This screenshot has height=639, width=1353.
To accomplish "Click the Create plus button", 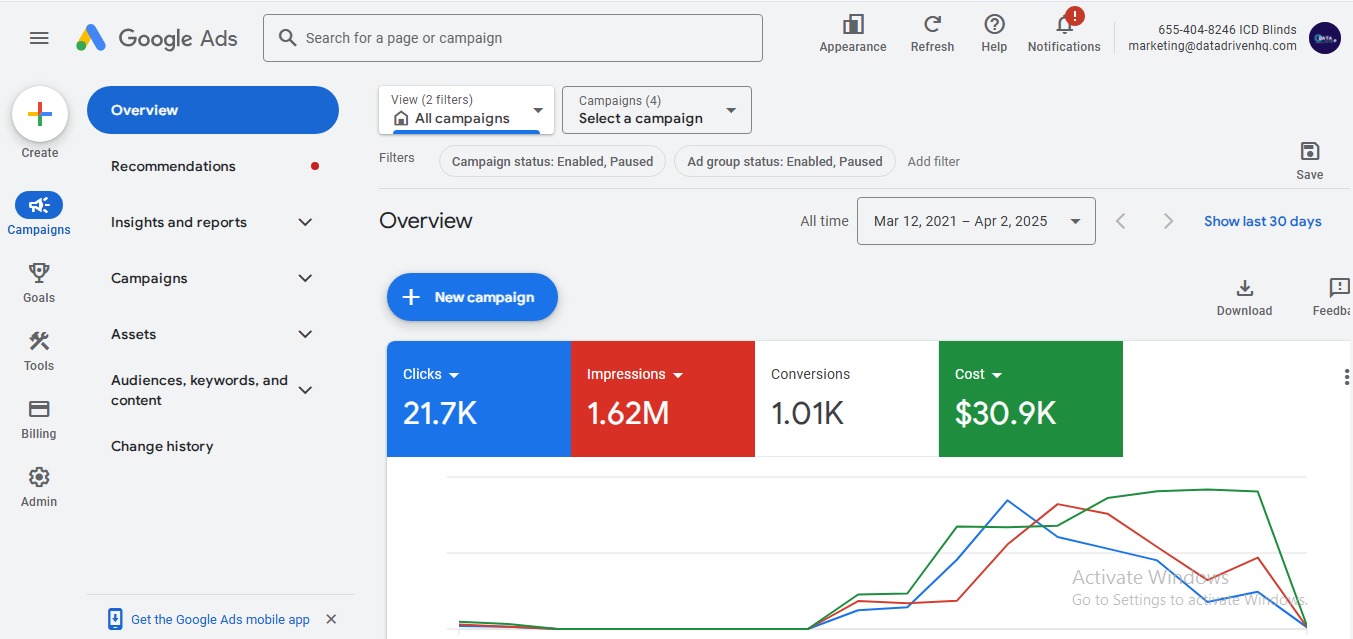I will click(x=40, y=114).
